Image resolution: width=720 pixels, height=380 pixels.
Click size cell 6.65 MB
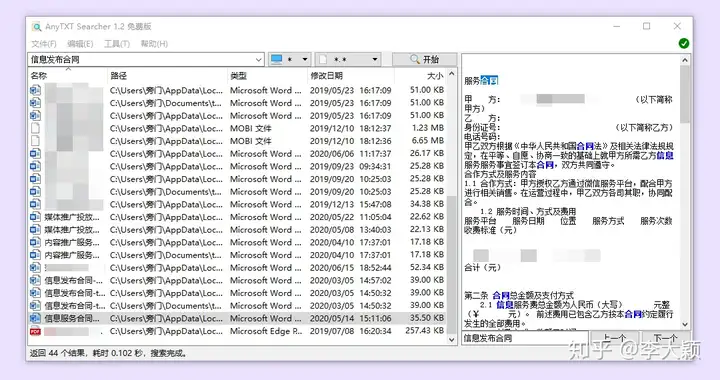pos(428,140)
